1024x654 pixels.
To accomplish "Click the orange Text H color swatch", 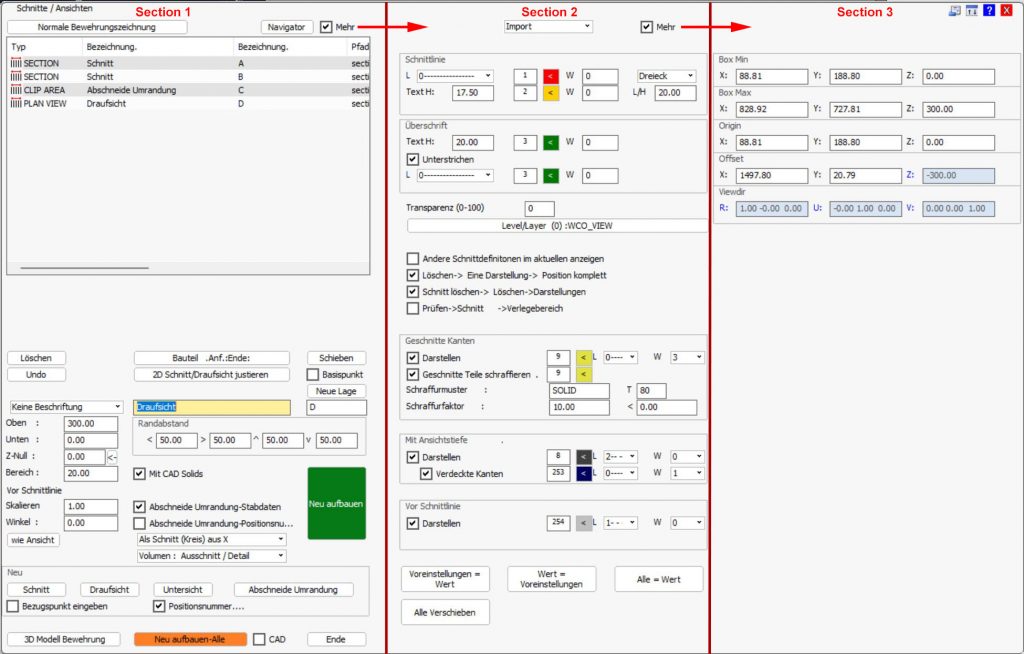I will coord(549,93).
